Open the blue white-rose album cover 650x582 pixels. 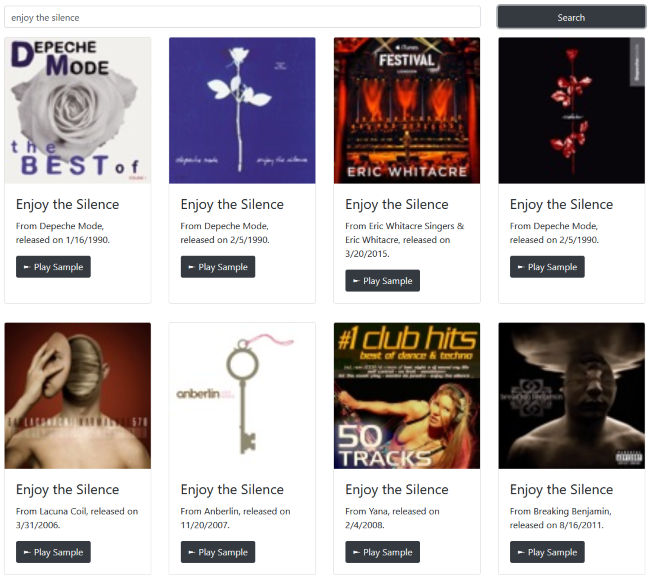pos(242,111)
